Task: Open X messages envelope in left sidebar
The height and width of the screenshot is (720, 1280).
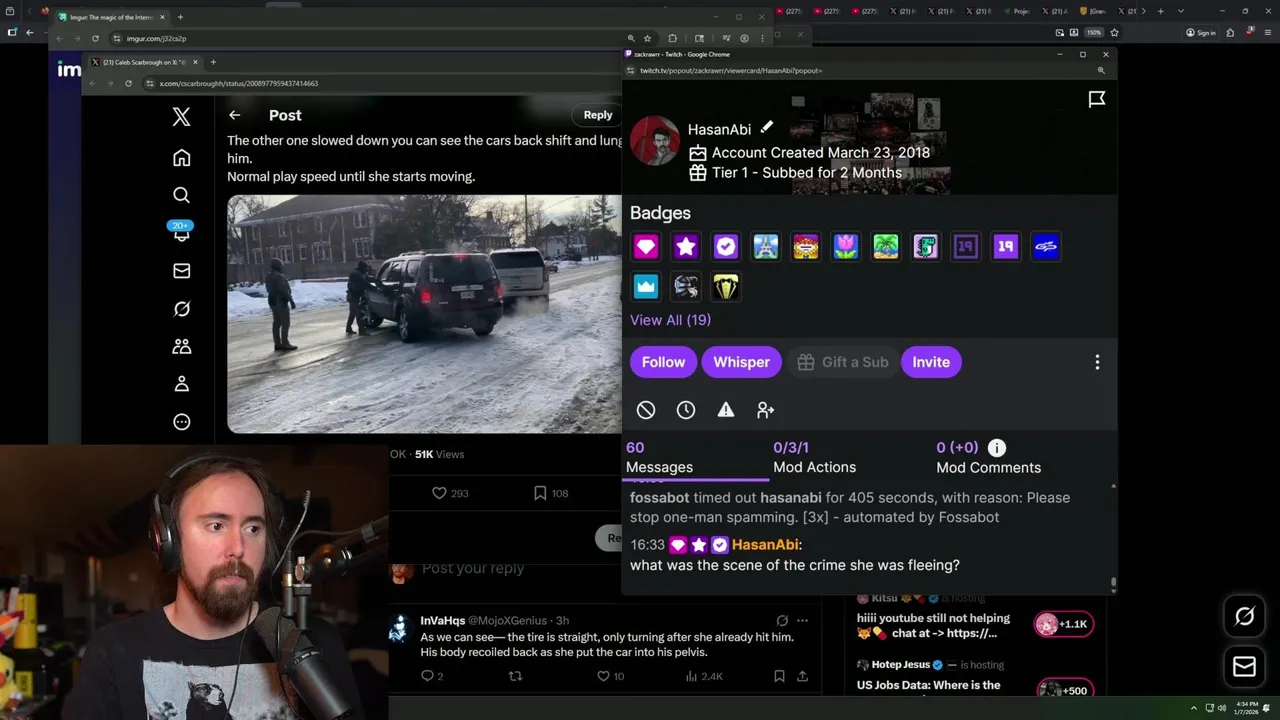Action: pyautogui.click(x=181, y=271)
